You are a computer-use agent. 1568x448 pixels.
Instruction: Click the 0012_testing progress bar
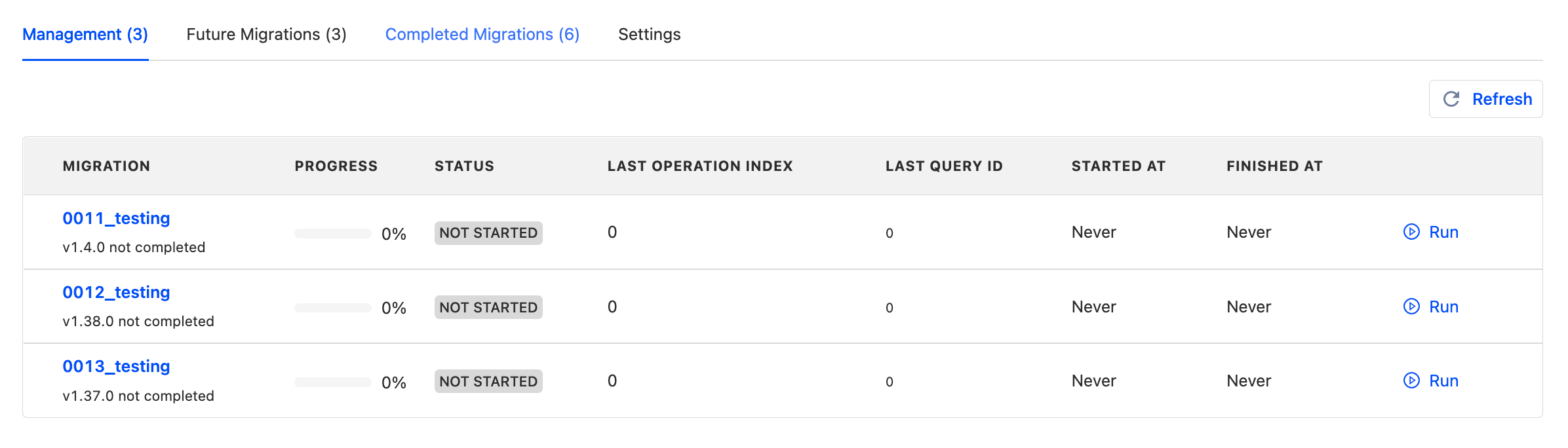click(333, 308)
